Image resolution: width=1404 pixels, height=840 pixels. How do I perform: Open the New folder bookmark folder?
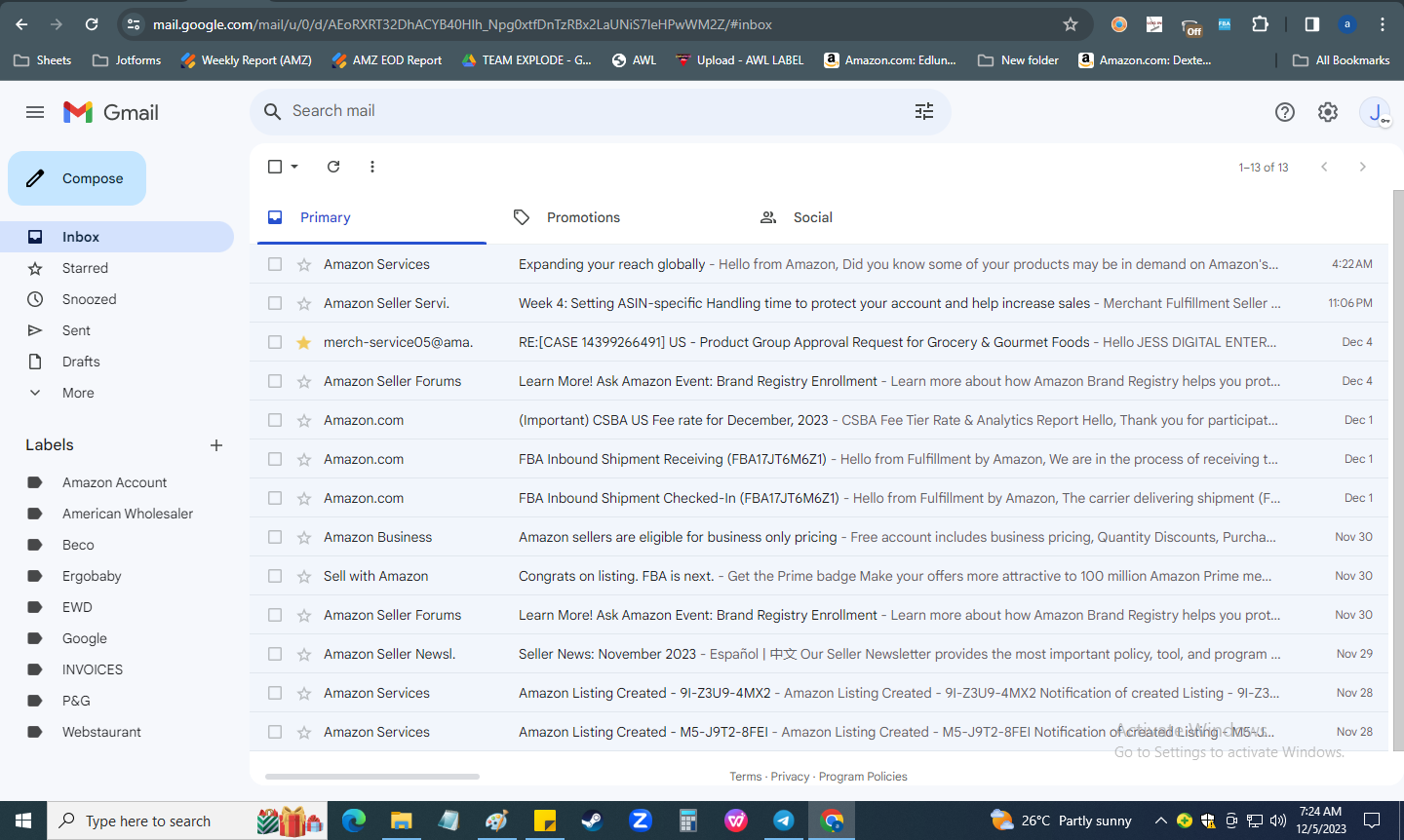1018,60
